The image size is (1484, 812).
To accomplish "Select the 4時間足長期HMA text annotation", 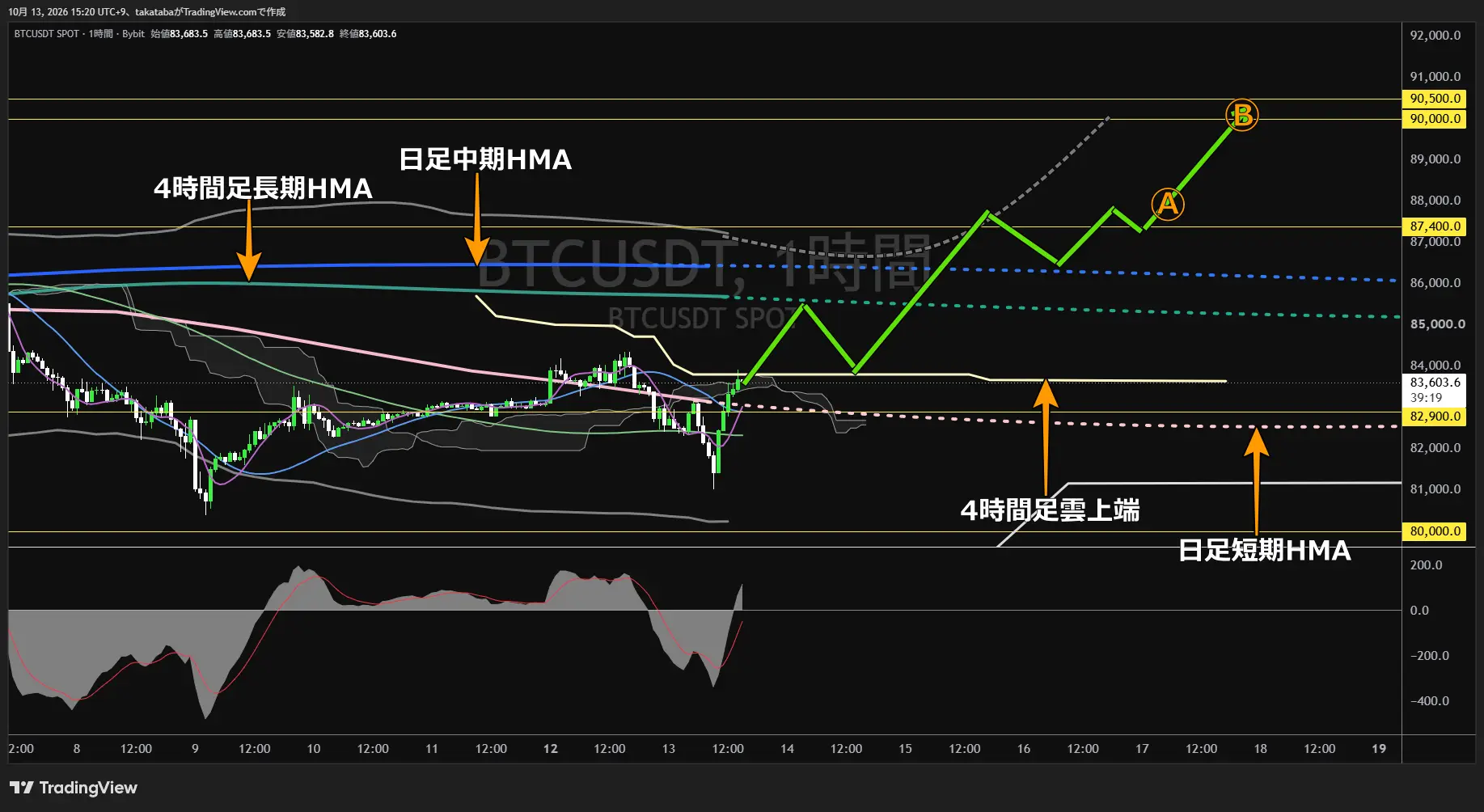I will [263, 188].
